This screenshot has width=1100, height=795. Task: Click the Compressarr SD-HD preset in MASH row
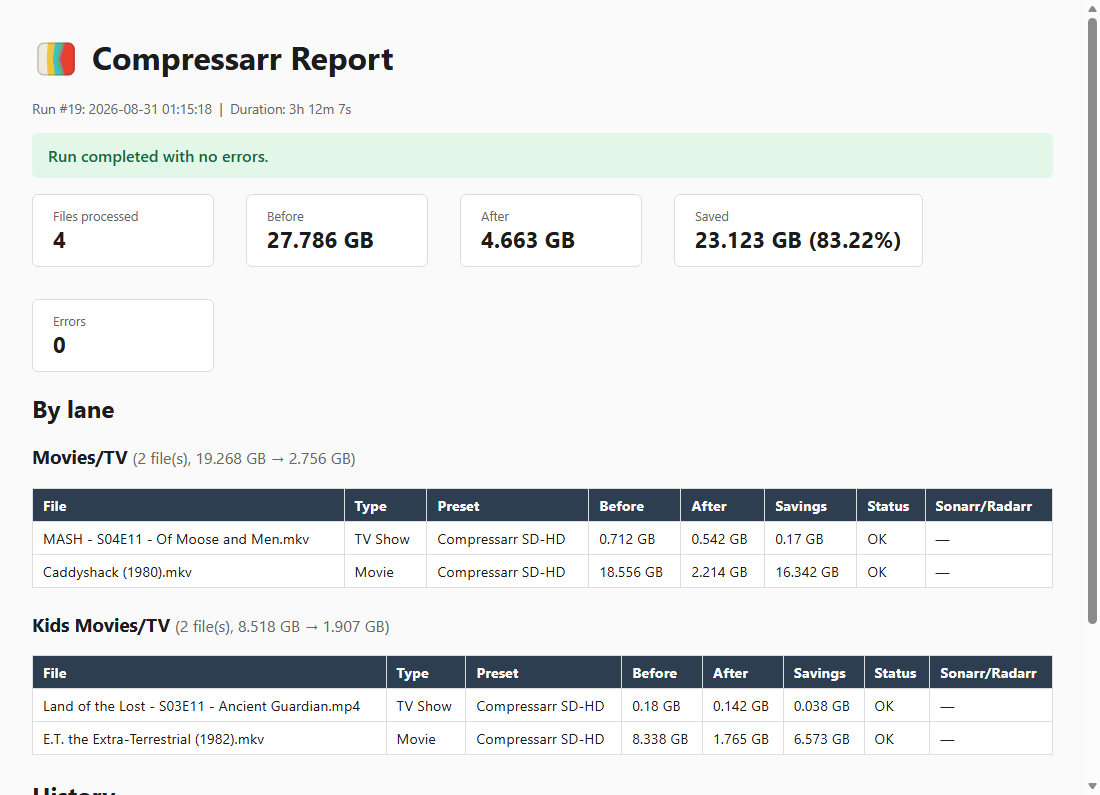point(501,539)
